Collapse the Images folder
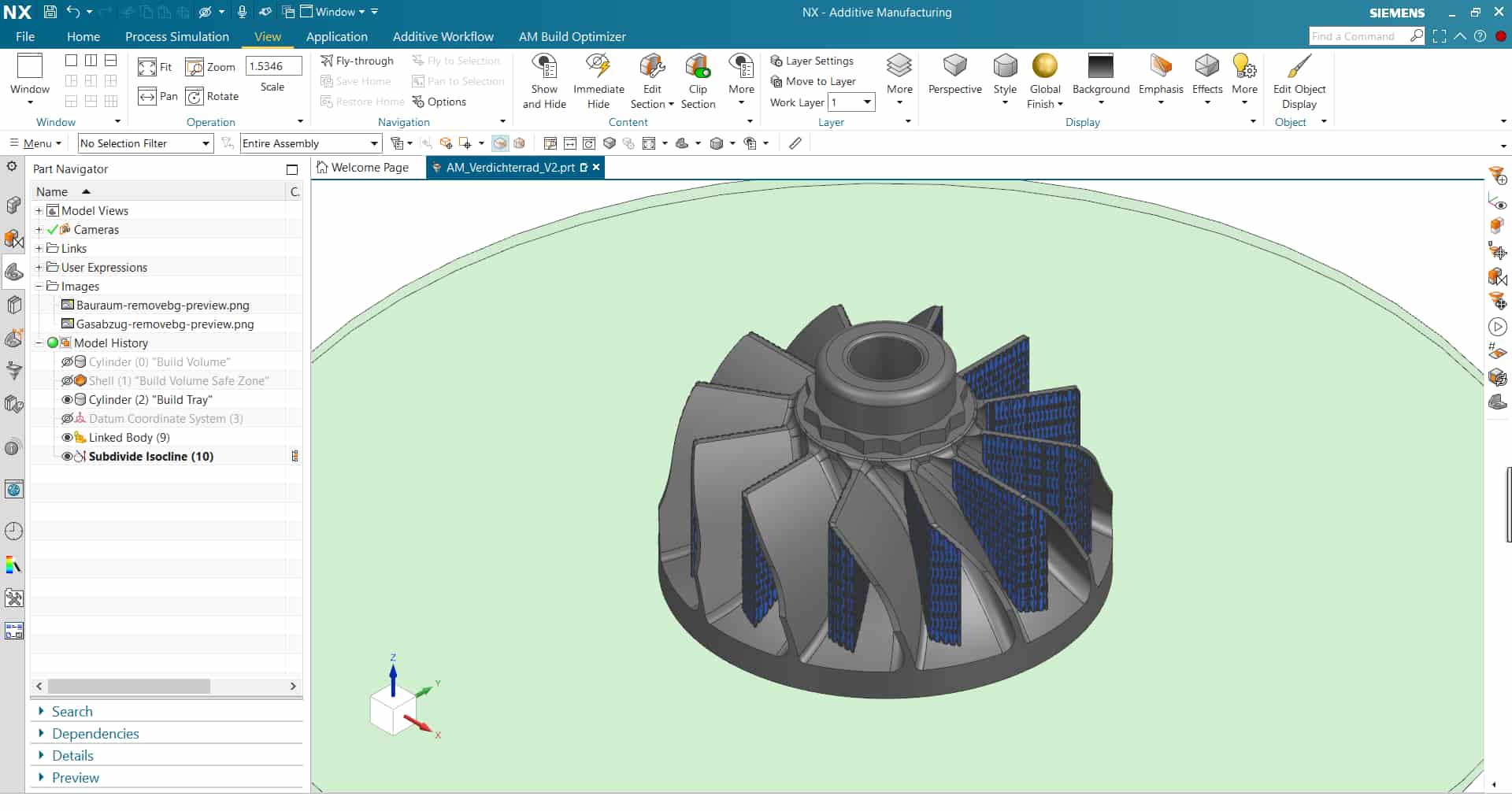This screenshot has width=1512, height=811. click(x=39, y=287)
